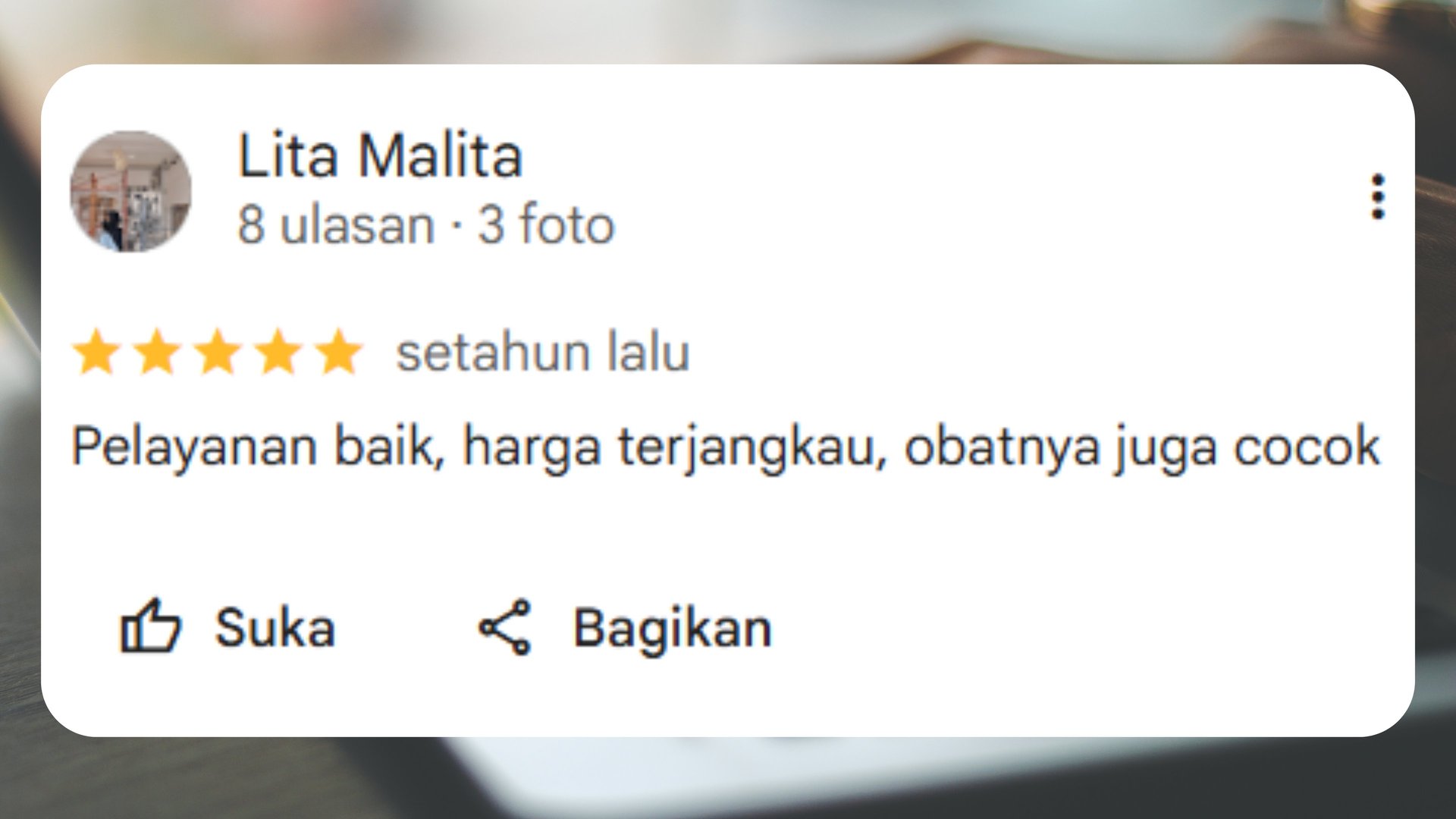Click the word Pelayanan in the review
The image size is (1456, 819).
tap(194, 447)
